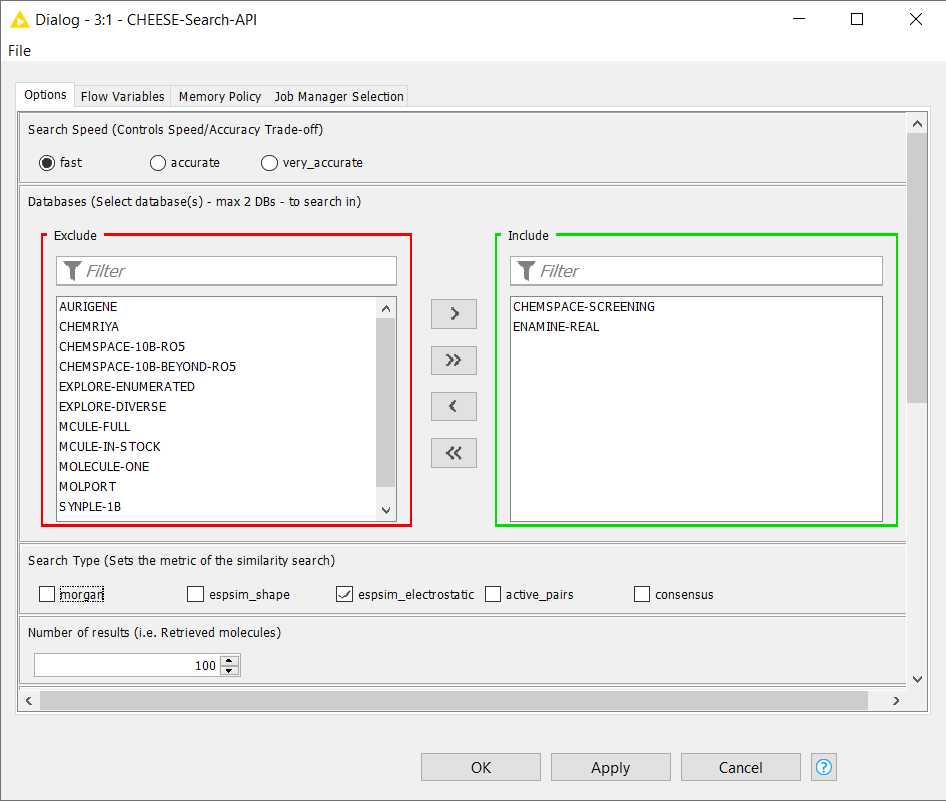This screenshot has width=946, height=801.
Task: Select MCULE-IN-STOCK database entry
Action: (x=217, y=446)
